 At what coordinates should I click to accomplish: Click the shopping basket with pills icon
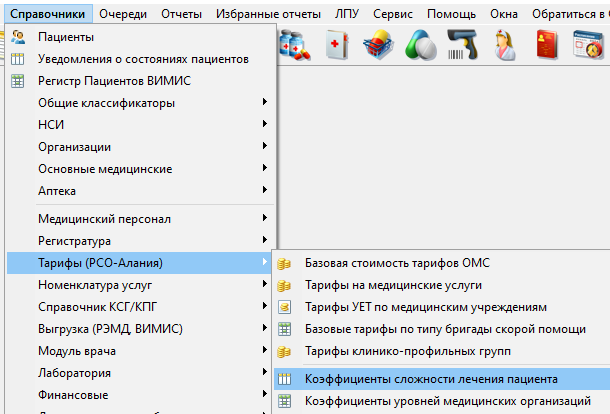coord(377,43)
